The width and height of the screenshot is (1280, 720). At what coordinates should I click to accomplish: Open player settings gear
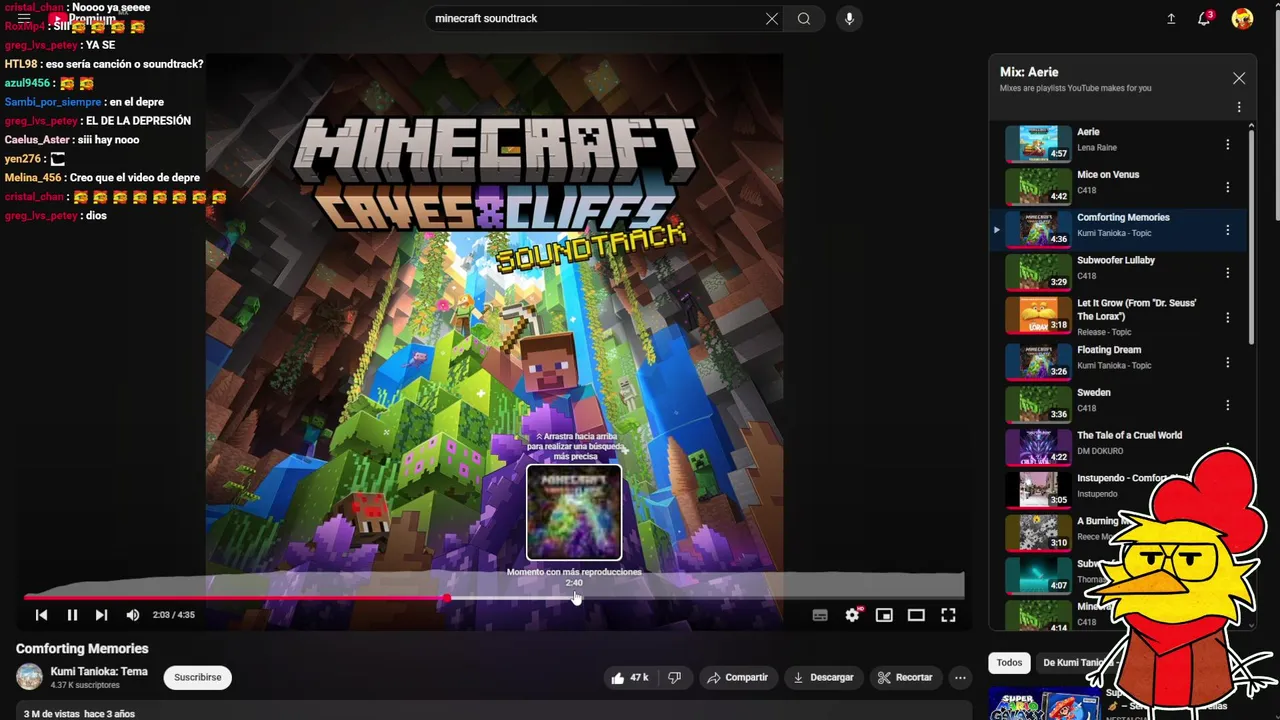[x=852, y=615]
